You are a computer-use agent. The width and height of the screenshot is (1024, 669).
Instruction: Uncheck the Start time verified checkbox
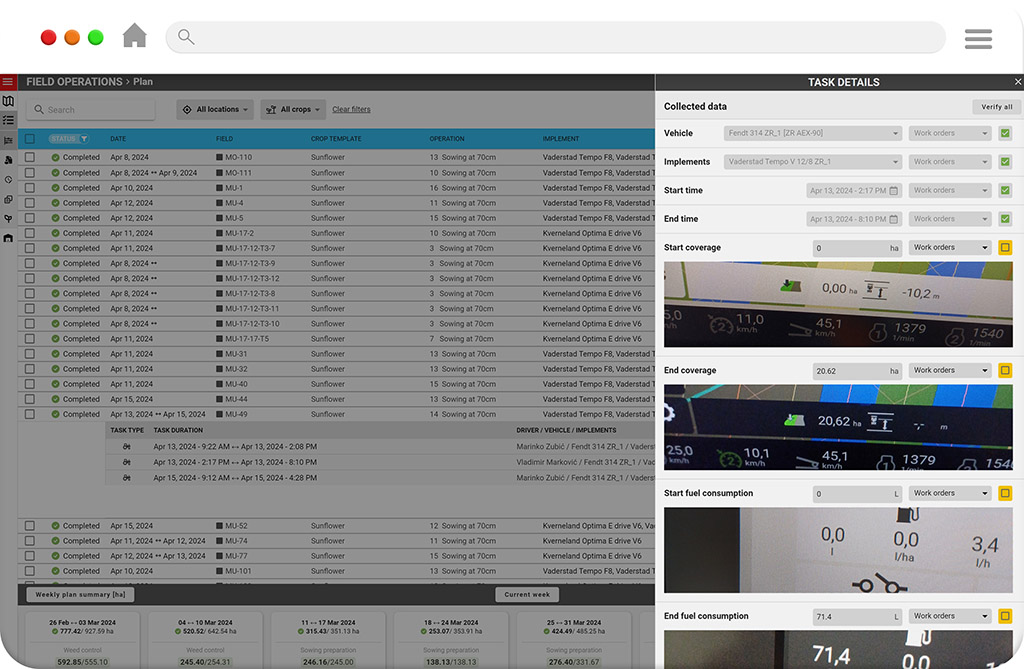pyautogui.click(x=1005, y=191)
